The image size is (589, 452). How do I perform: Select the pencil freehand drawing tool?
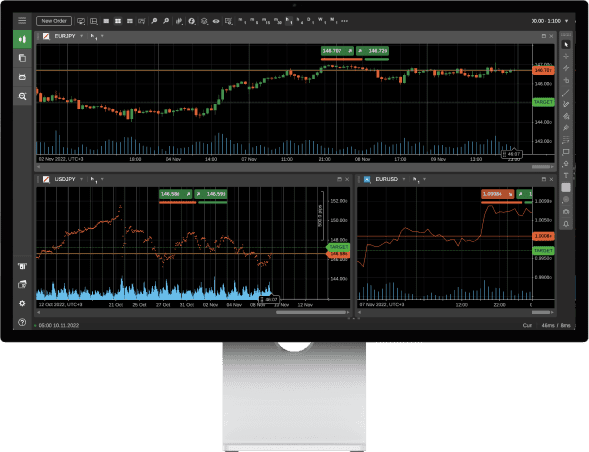[x=566, y=104]
